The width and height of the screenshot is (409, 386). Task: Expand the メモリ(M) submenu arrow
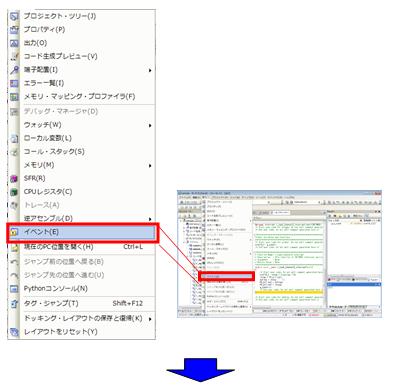click(150, 166)
